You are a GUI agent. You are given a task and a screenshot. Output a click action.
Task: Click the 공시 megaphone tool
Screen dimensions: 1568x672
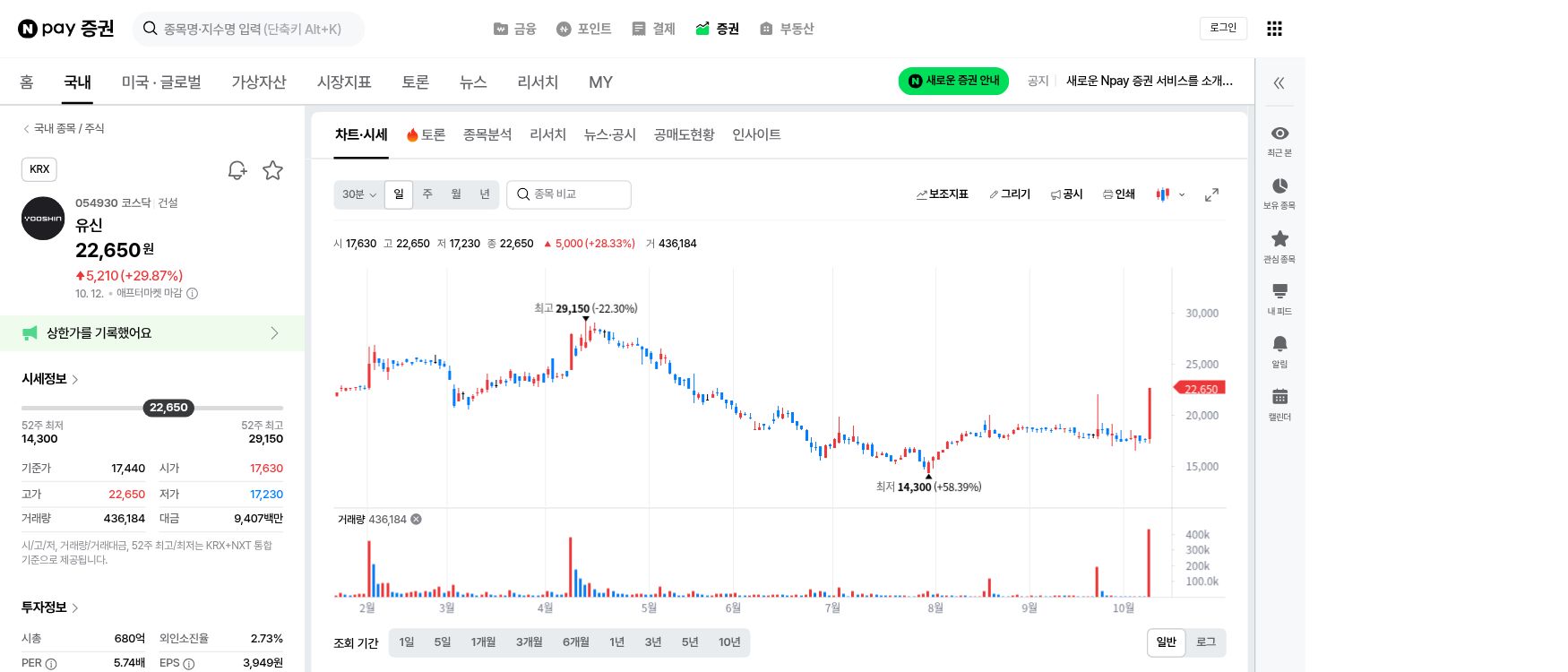(x=1067, y=194)
